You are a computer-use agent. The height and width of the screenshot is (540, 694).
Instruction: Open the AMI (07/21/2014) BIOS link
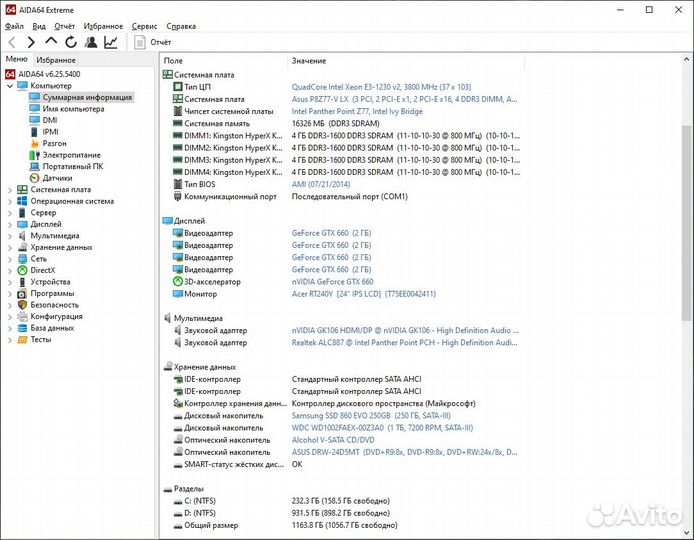tap(320, 184)
